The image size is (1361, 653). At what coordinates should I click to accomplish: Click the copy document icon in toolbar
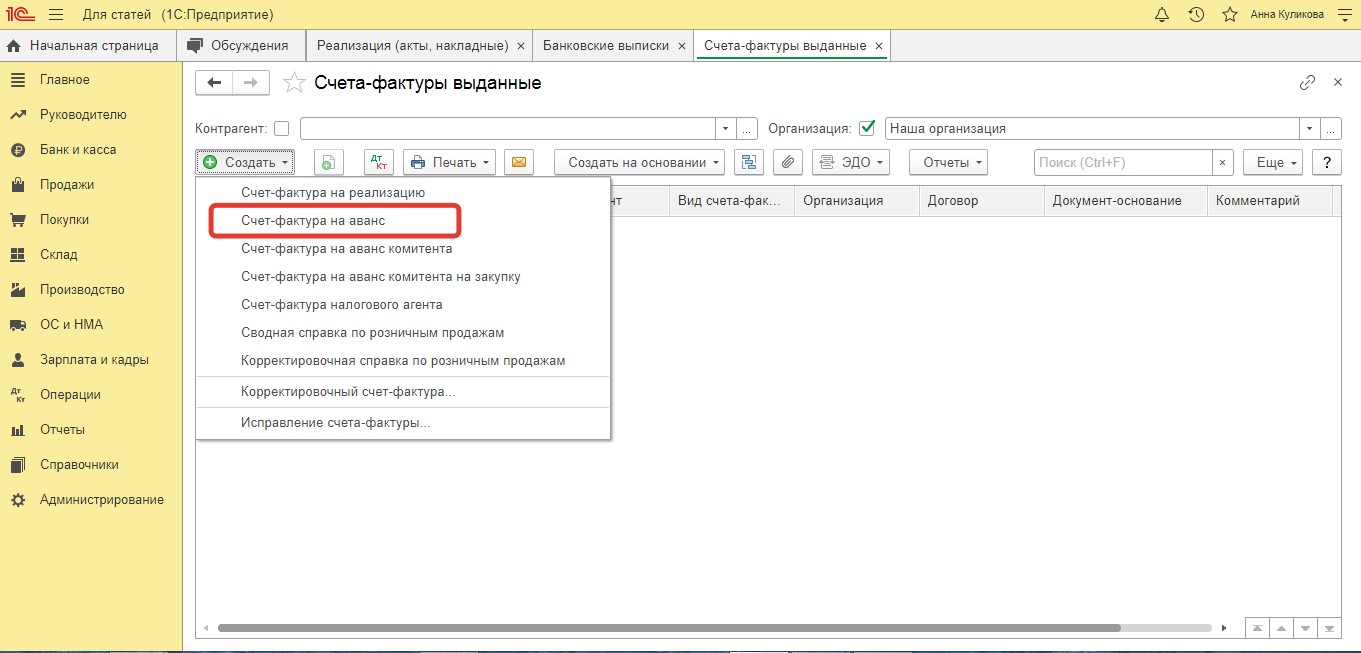click(x=329, y=163)
